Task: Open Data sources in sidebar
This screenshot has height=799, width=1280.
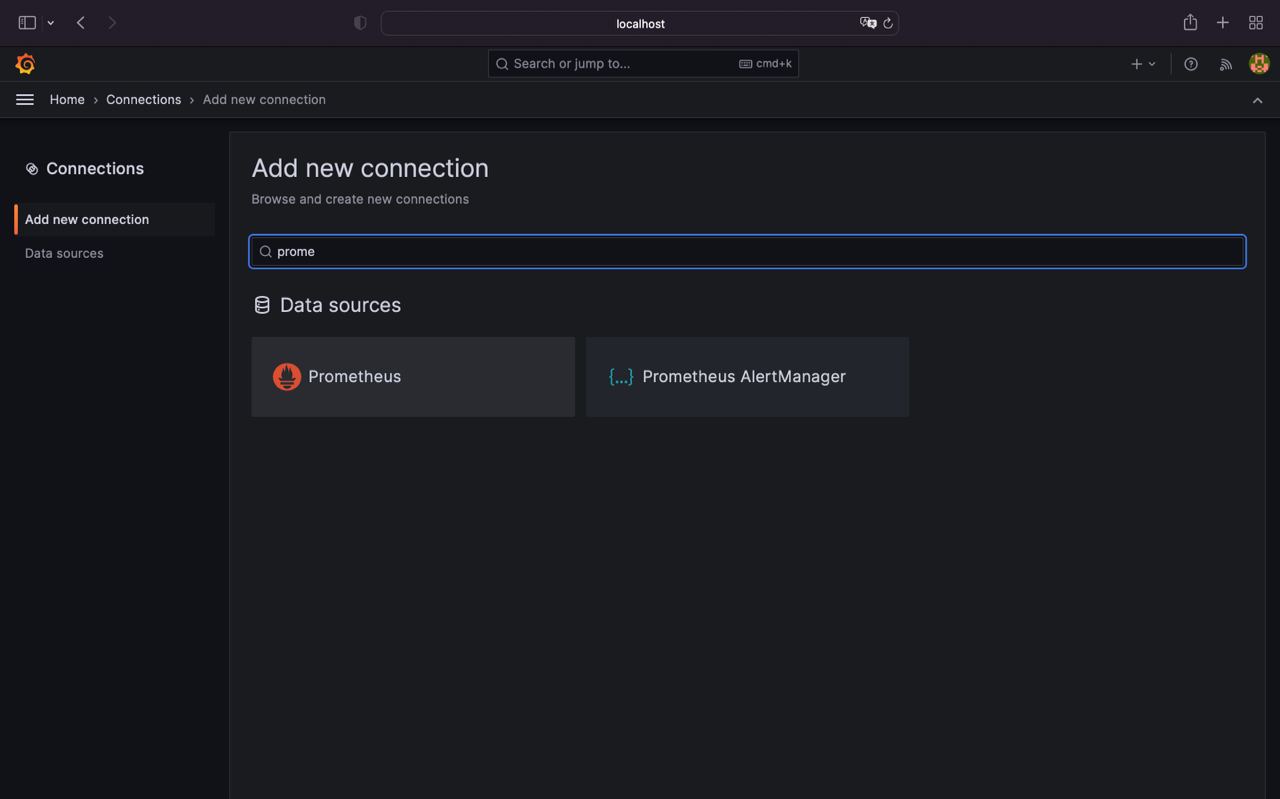Action: pyautogui.click(x=64, y=253)
